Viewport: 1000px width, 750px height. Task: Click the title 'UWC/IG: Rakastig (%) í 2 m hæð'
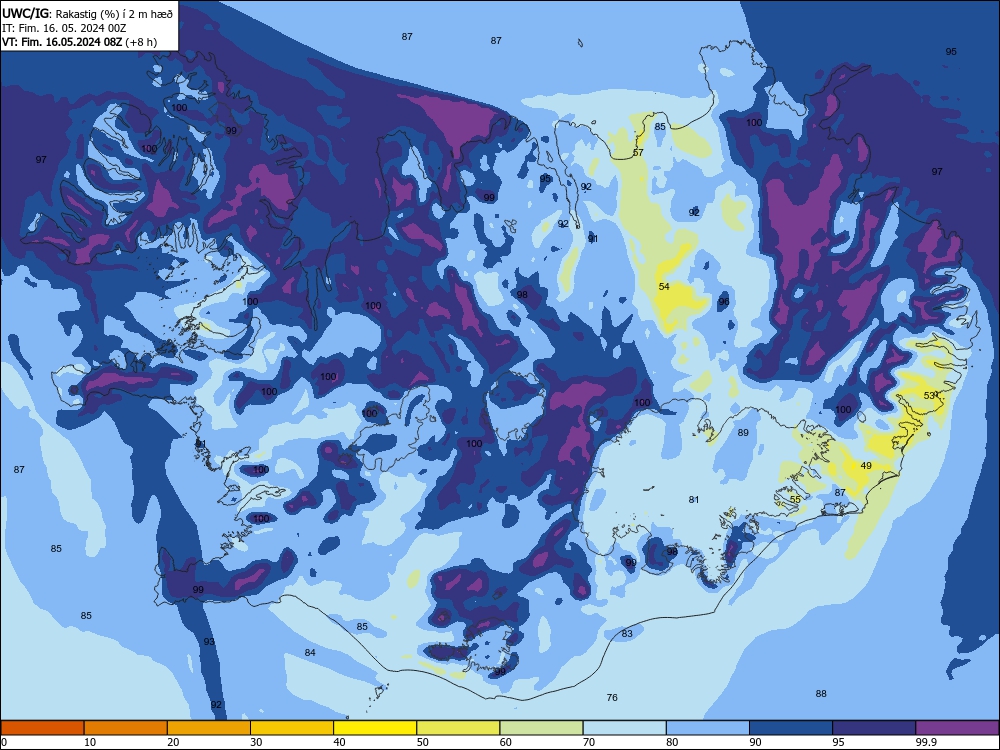(x=87, y=13)
